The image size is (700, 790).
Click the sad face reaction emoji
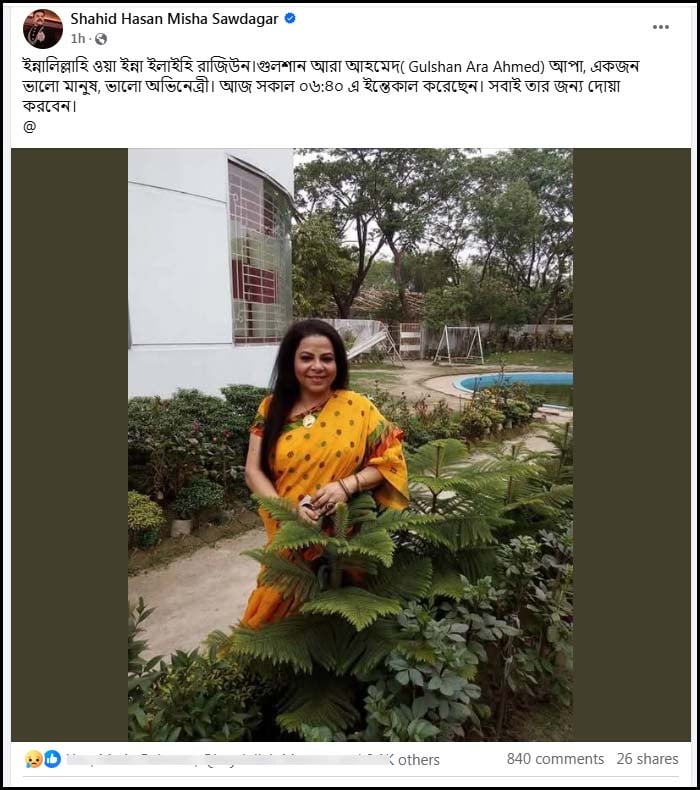click(33, 759)
